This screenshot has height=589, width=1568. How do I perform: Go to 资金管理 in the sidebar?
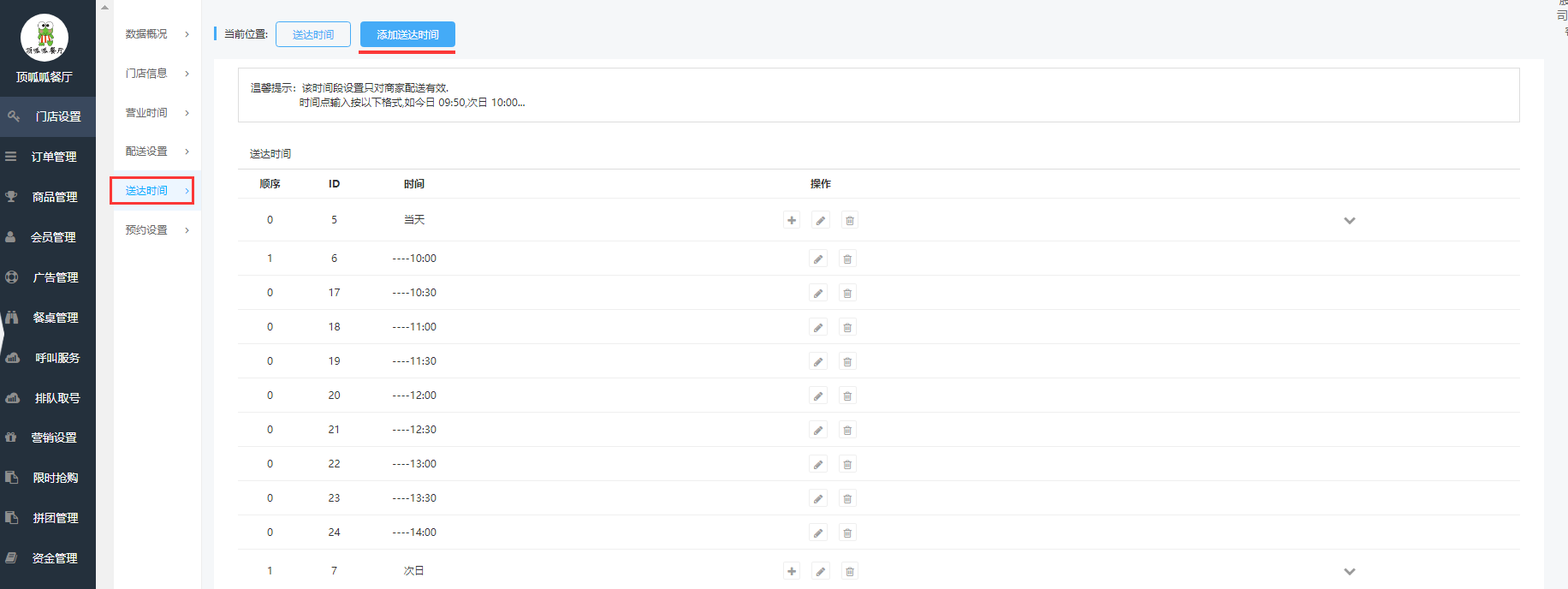(x=48, y=558)
